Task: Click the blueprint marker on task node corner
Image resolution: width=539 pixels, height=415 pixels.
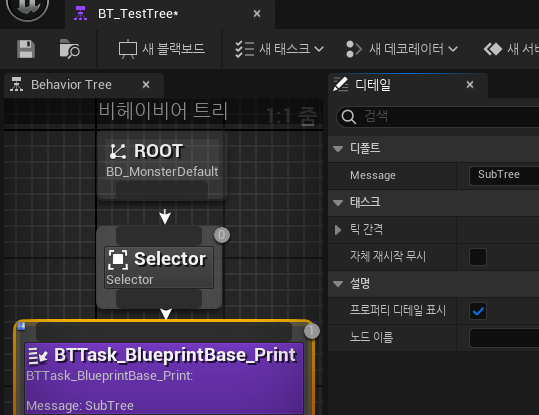Action: (21, 326)
